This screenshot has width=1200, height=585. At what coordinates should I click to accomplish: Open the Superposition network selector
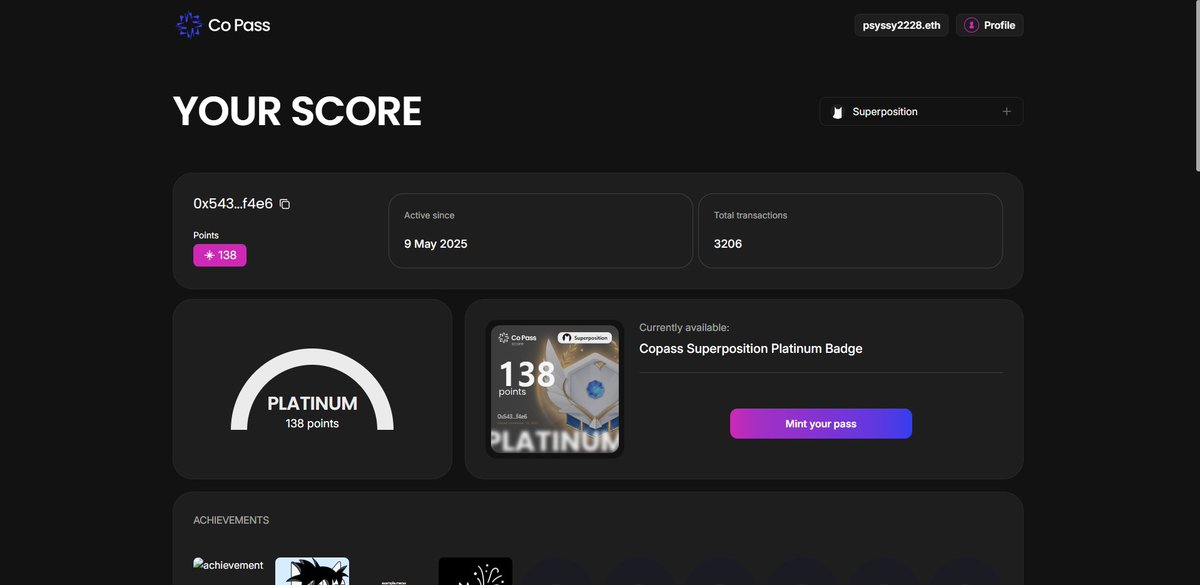click(x=920, y=111)
